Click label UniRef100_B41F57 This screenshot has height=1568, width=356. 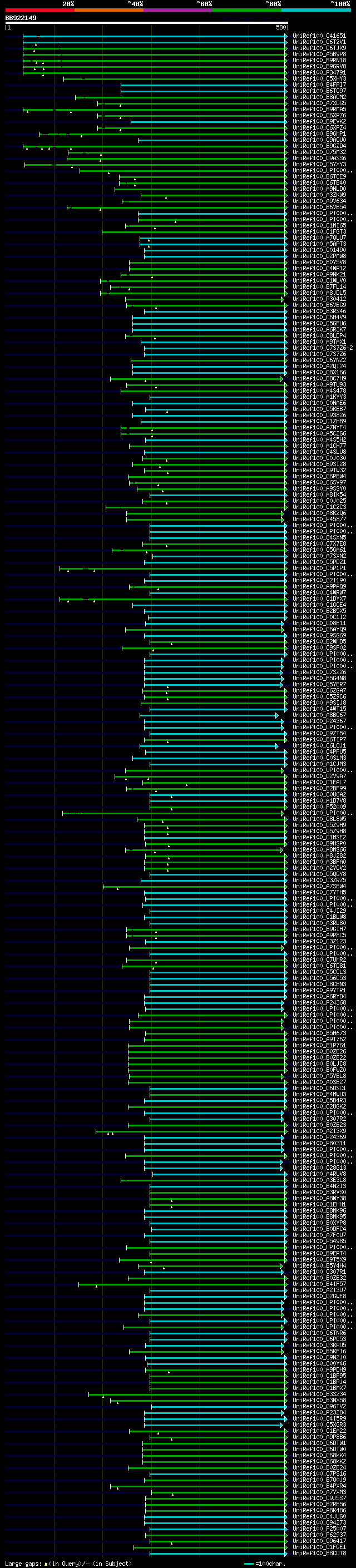[x=319, y=1284]
